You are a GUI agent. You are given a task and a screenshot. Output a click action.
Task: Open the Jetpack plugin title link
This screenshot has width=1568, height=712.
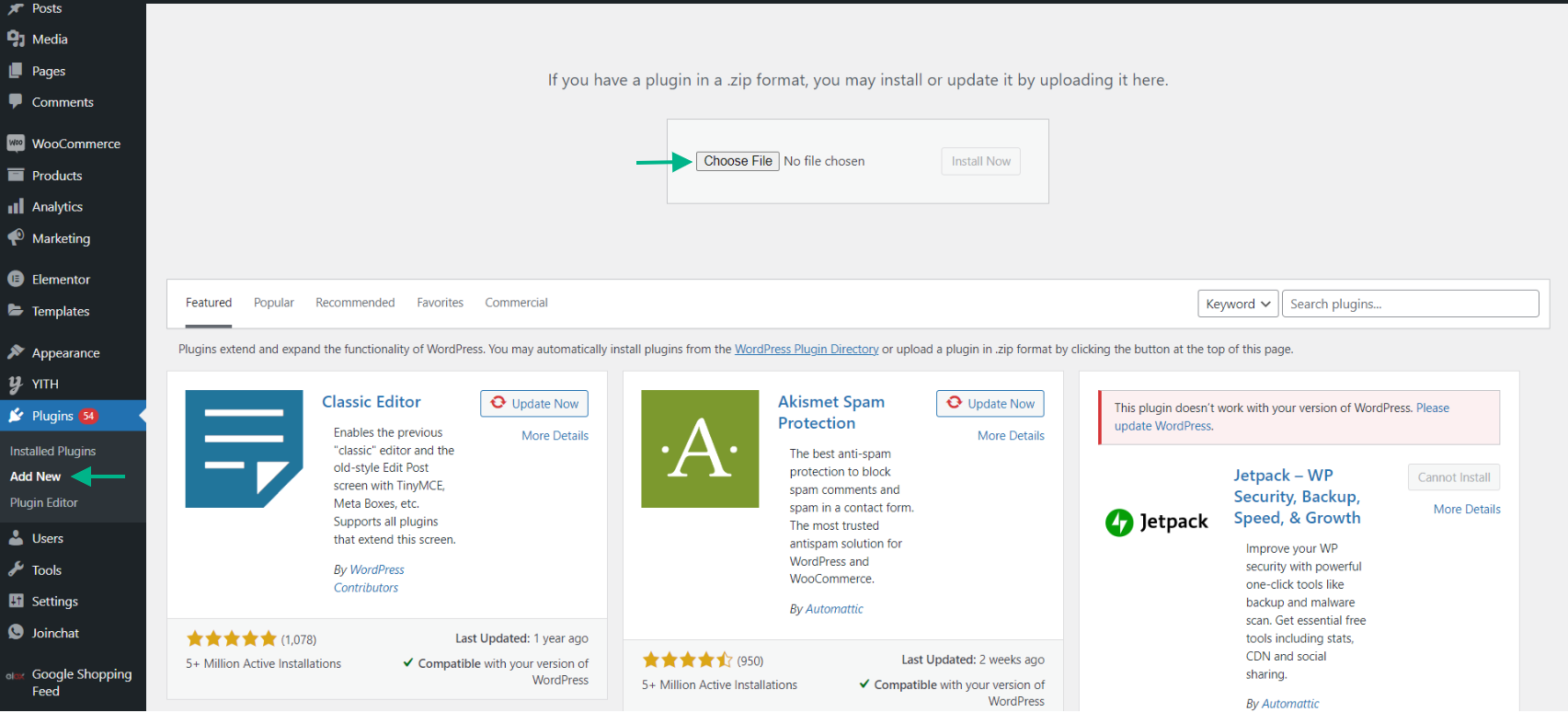click(1297, 497)
